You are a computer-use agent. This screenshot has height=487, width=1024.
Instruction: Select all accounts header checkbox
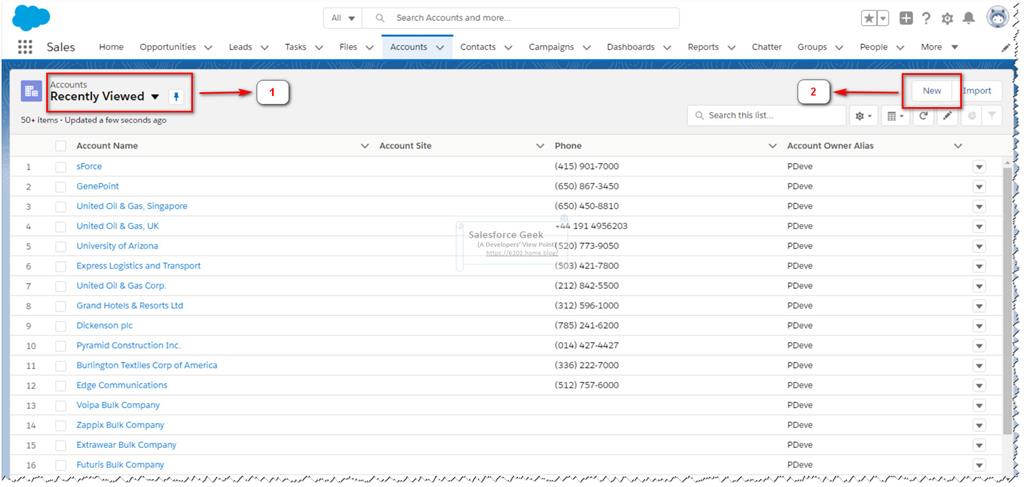click(61, 146)
